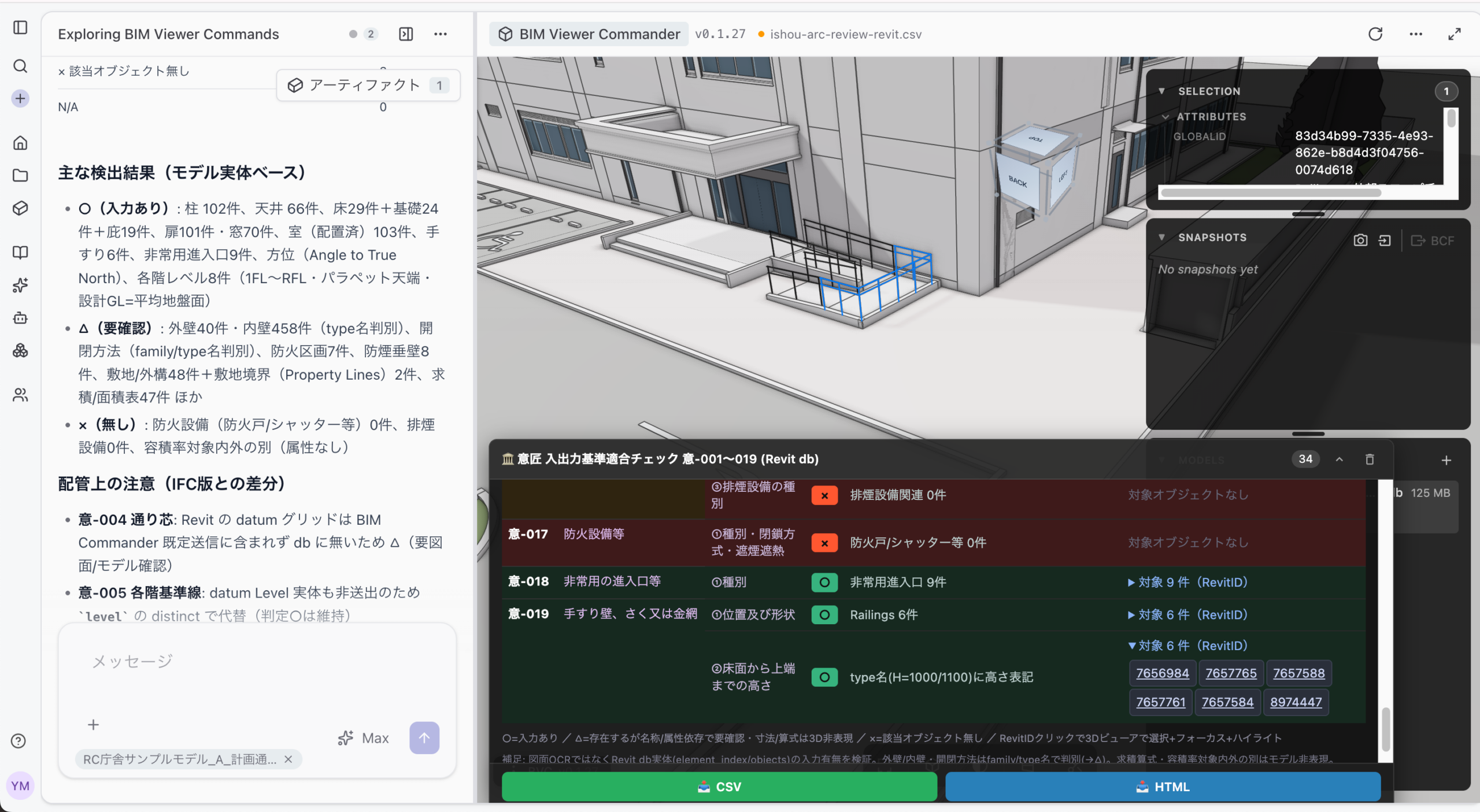Open artifacts cube icon in sidebar

20,208
